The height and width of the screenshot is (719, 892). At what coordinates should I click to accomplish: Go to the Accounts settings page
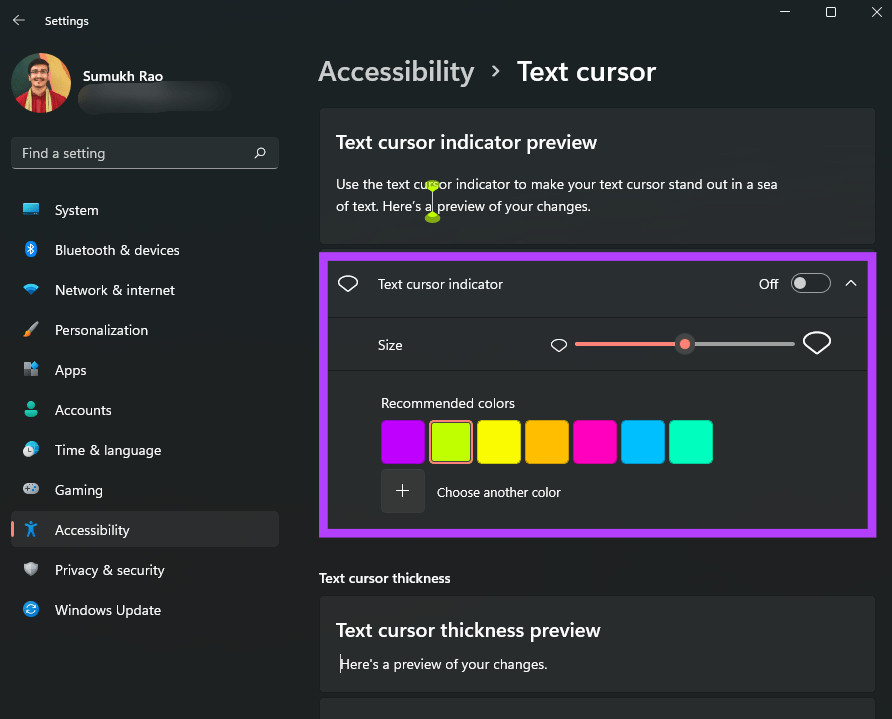tap(83, 410)
